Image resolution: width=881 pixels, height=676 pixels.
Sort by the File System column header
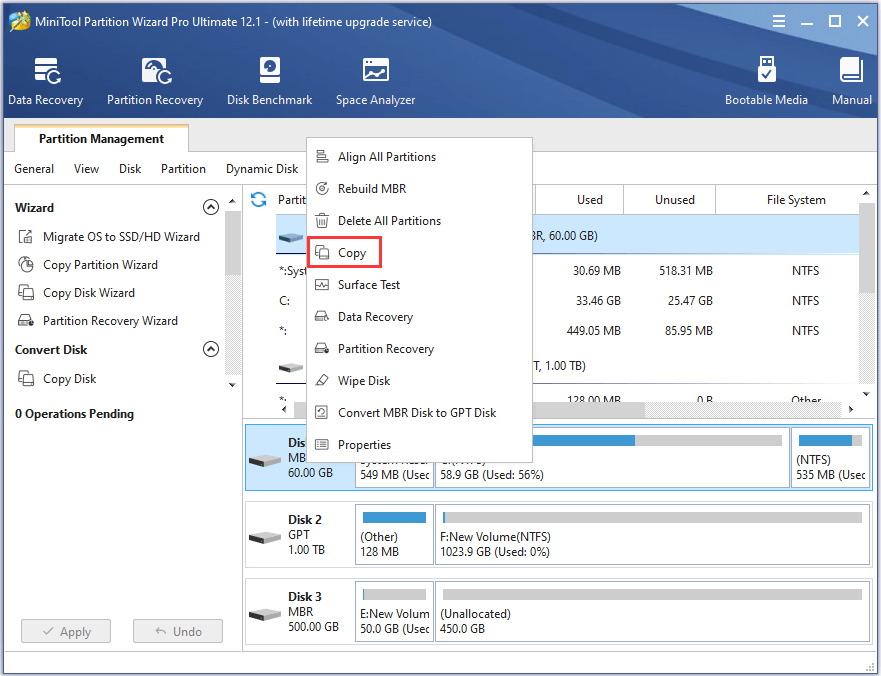pos(788,199)
